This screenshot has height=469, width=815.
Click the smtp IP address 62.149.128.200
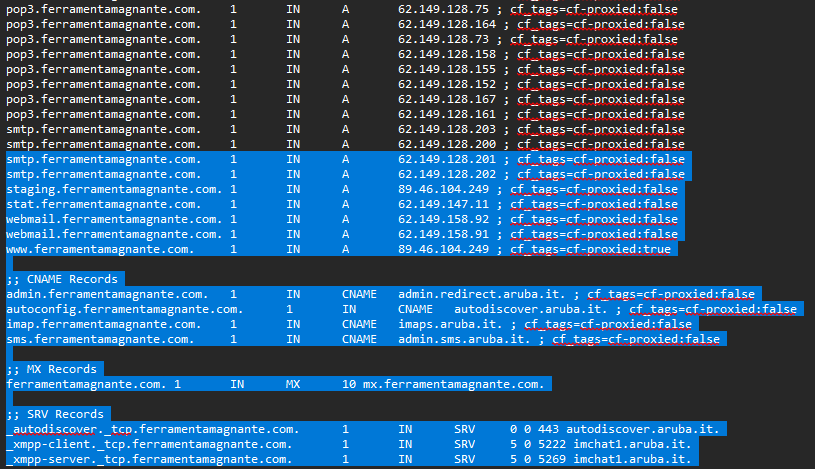click(x=447, y=145)
